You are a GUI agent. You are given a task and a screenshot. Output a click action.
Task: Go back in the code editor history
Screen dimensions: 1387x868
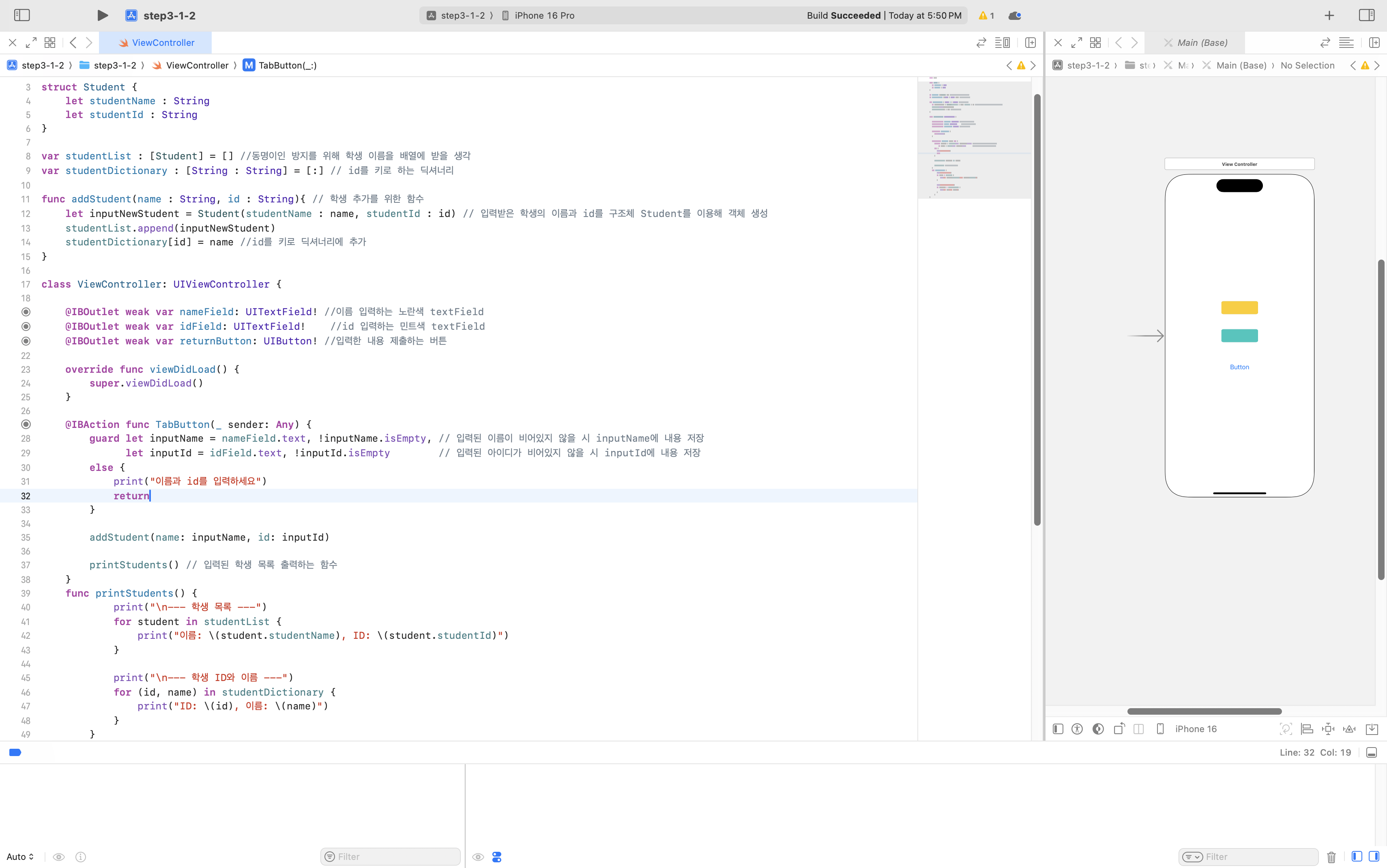coord(73,43)
